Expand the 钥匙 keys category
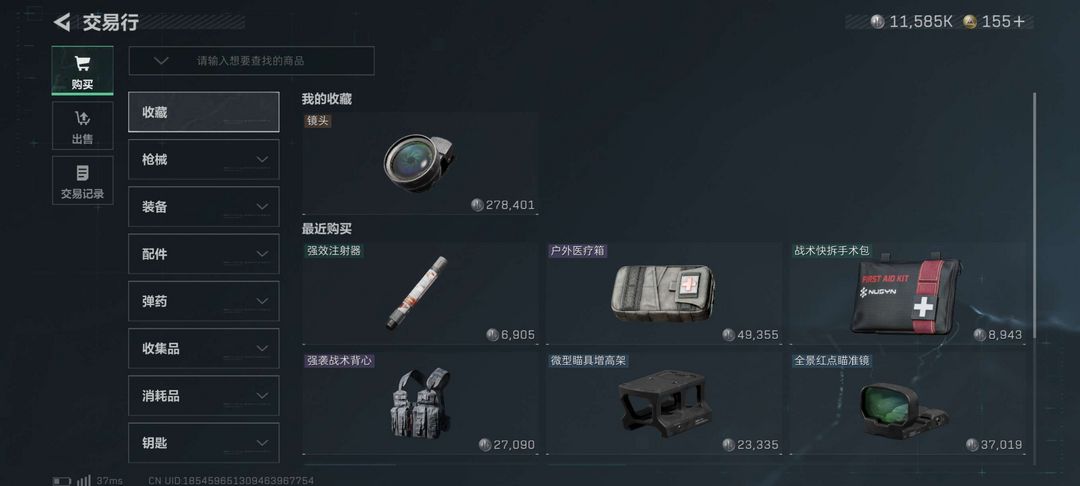The height and width of the screenshot is (486, 1080). pyautogui.click(x=204, y=443)
